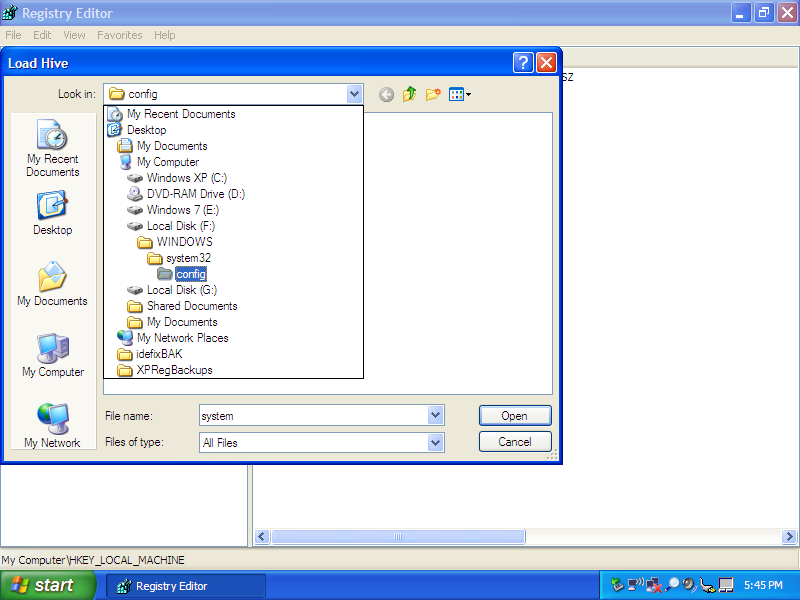The height and width of the screenshot is (600, 800).
Task: Click the magnifier tray icon
Action: click(672, 585)
